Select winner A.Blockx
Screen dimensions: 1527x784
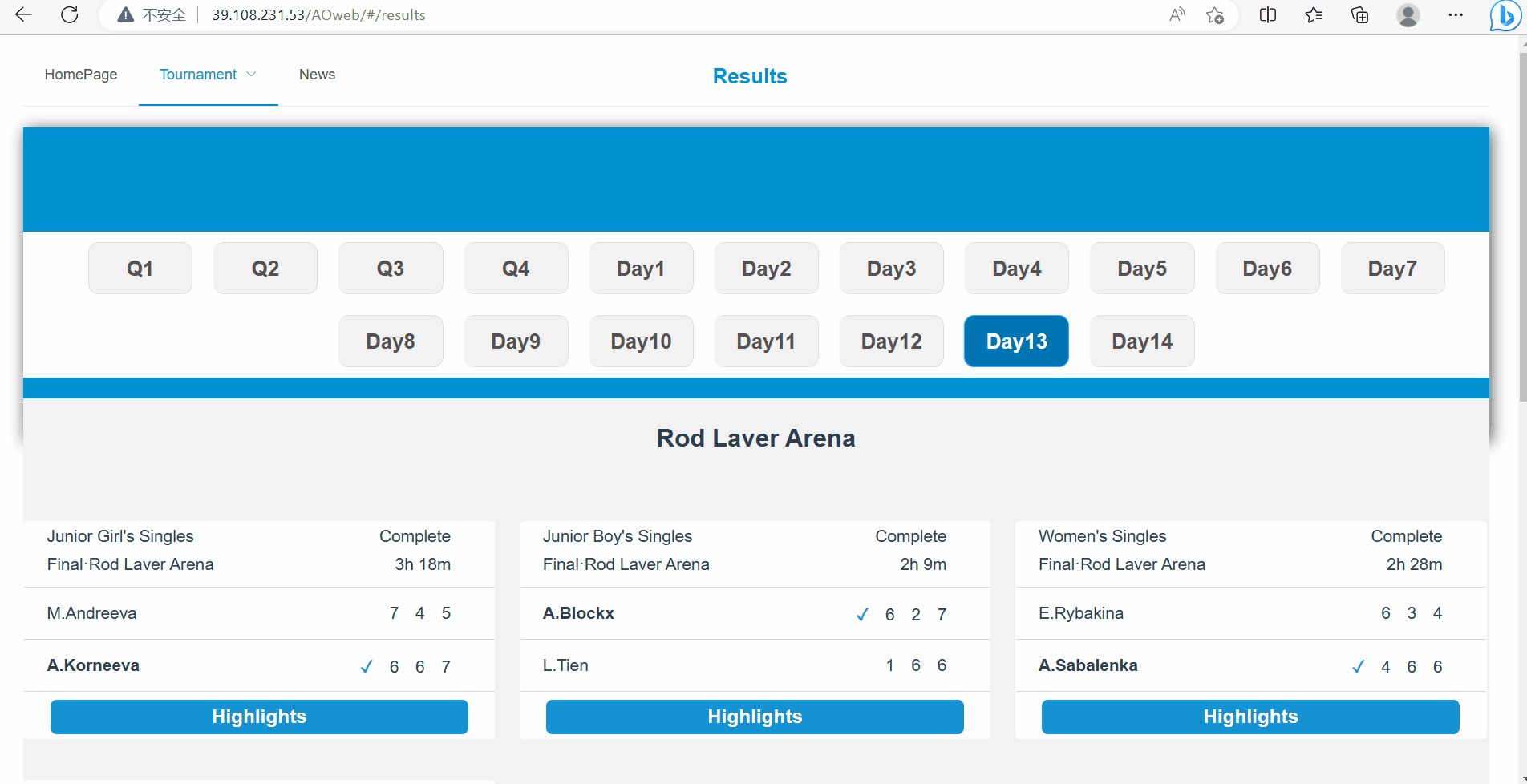tap(578, 613)
